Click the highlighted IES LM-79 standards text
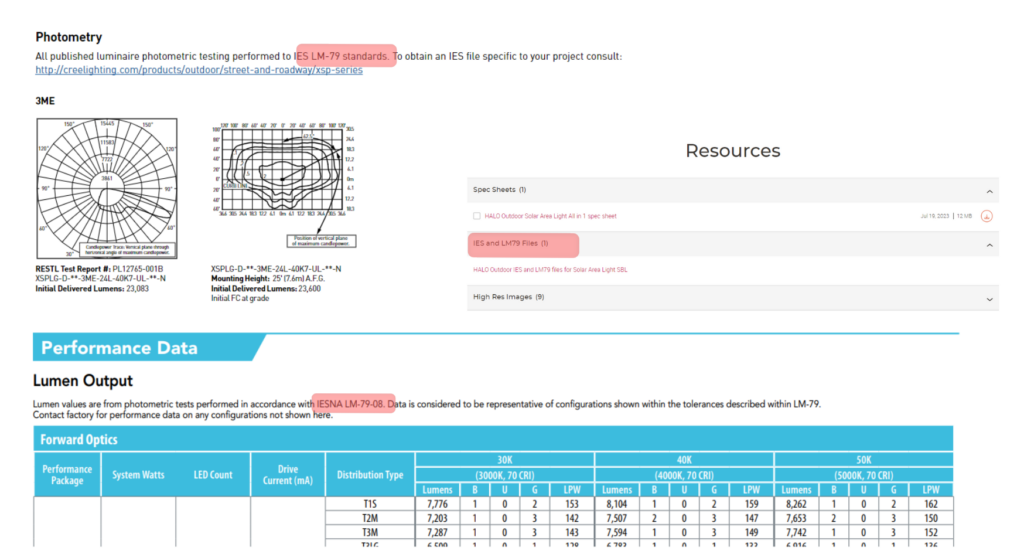 click(346, 56)
